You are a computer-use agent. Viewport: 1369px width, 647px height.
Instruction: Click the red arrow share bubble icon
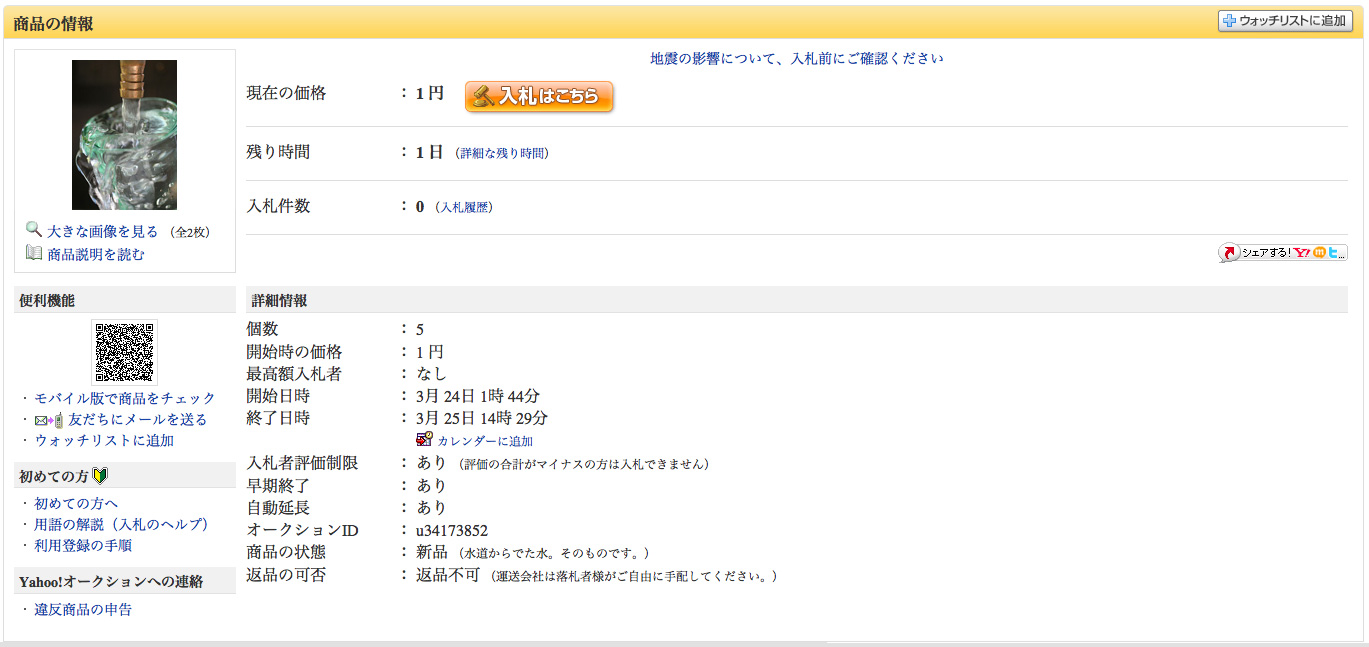(x=1229, y=254)
